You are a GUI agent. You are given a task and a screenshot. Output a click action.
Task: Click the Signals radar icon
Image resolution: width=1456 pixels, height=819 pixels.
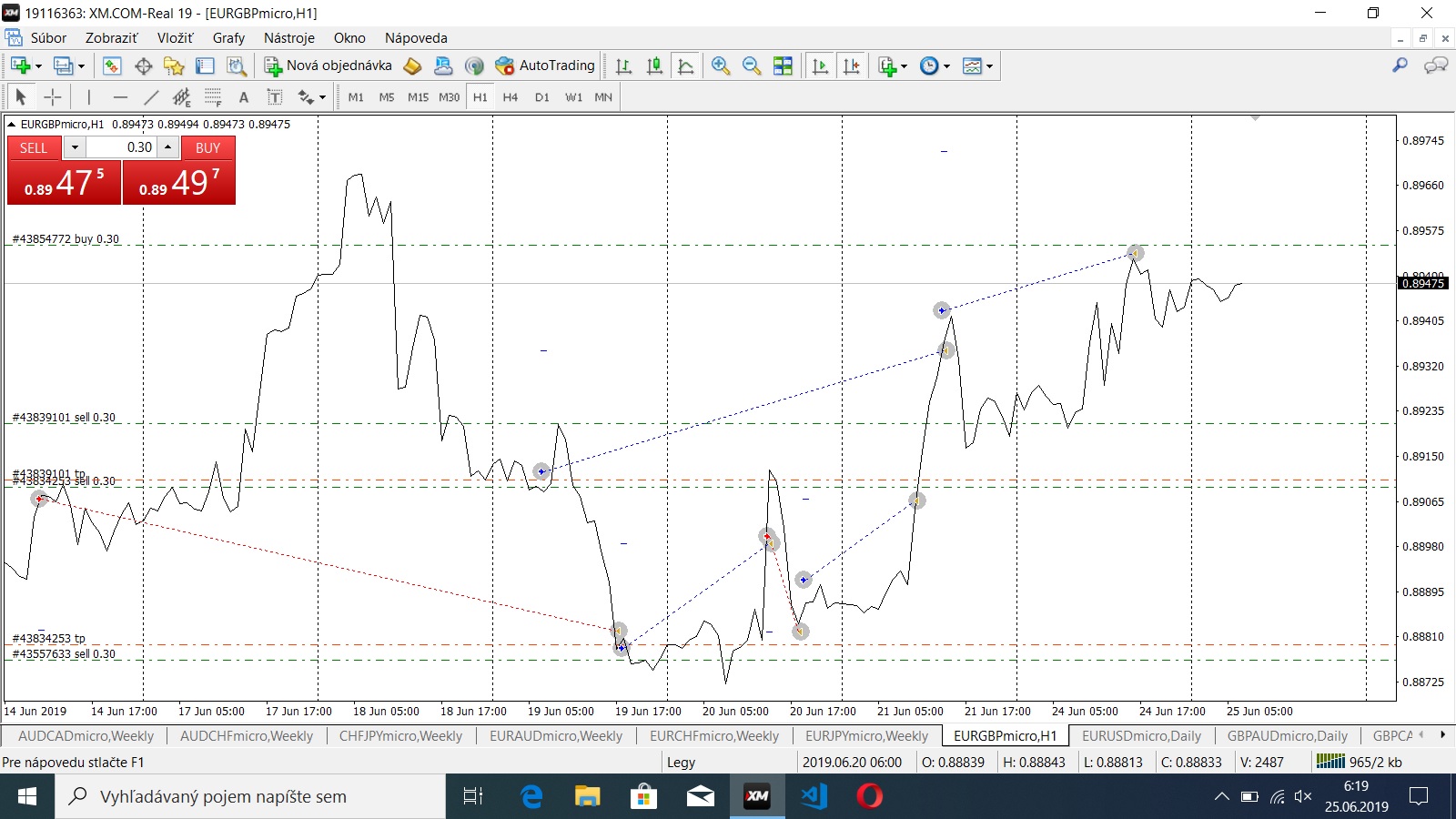click(473, 66)
